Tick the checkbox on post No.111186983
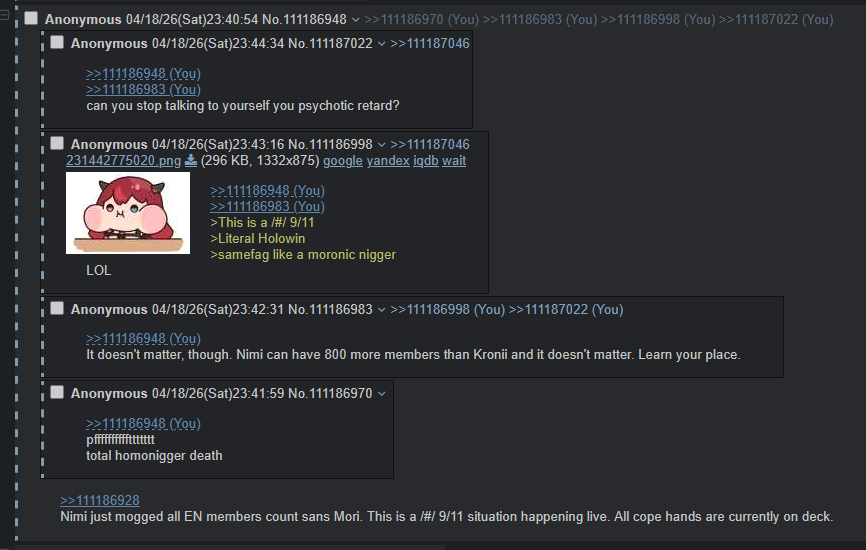This screenshot has height=550, width=866. 57,308
